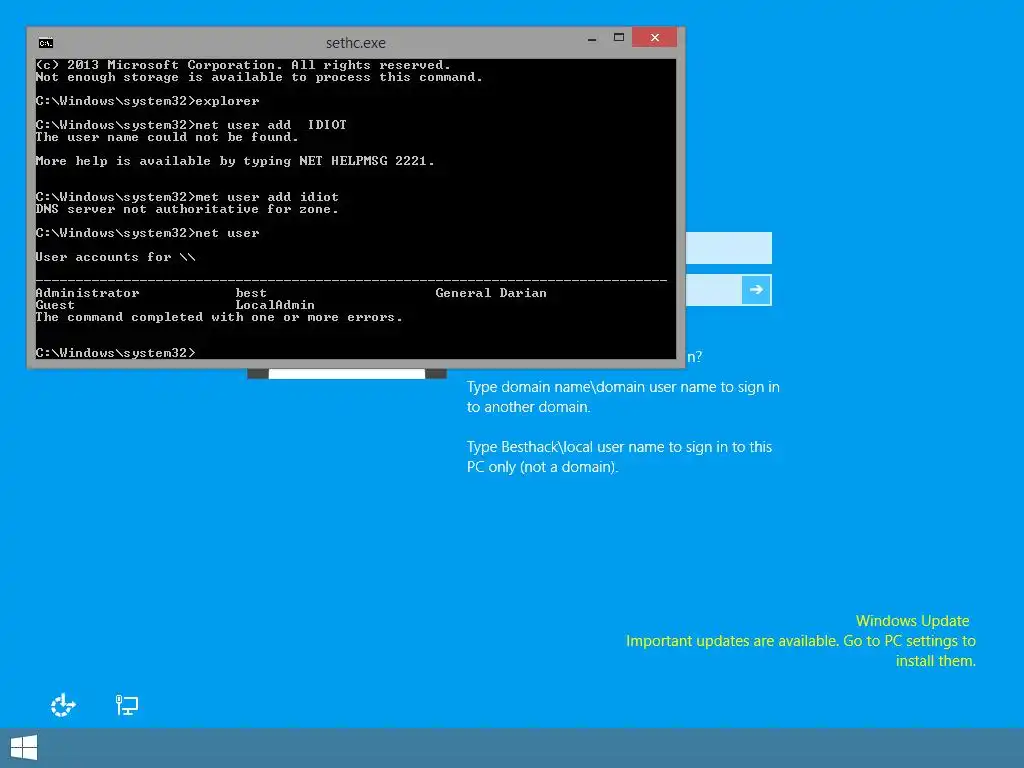Close the sethc.exe command window

[x=654, y=38]
